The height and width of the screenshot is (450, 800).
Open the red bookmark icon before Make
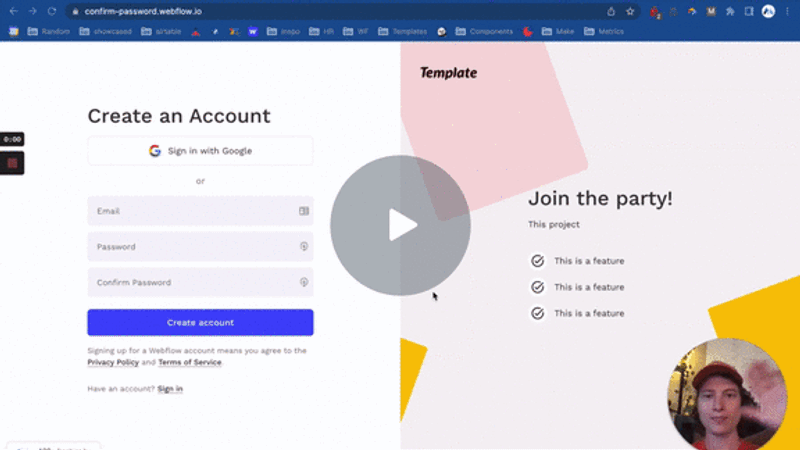click(x=528, y=32)
